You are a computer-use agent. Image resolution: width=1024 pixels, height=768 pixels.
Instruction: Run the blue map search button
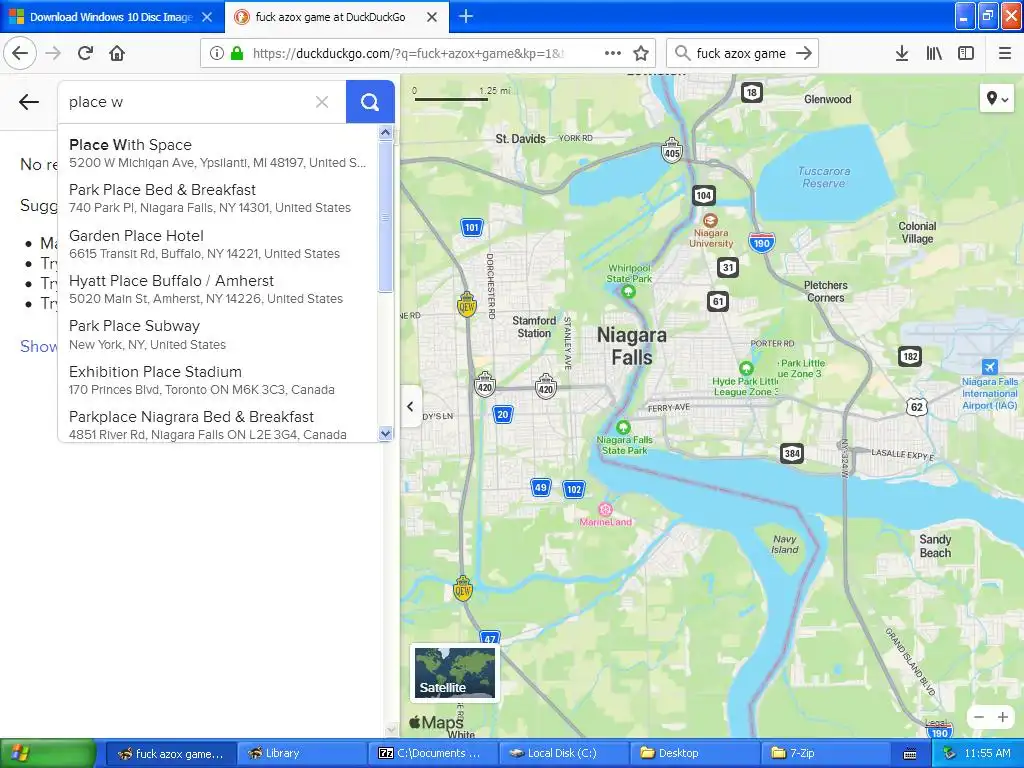(x=370, y=102)
